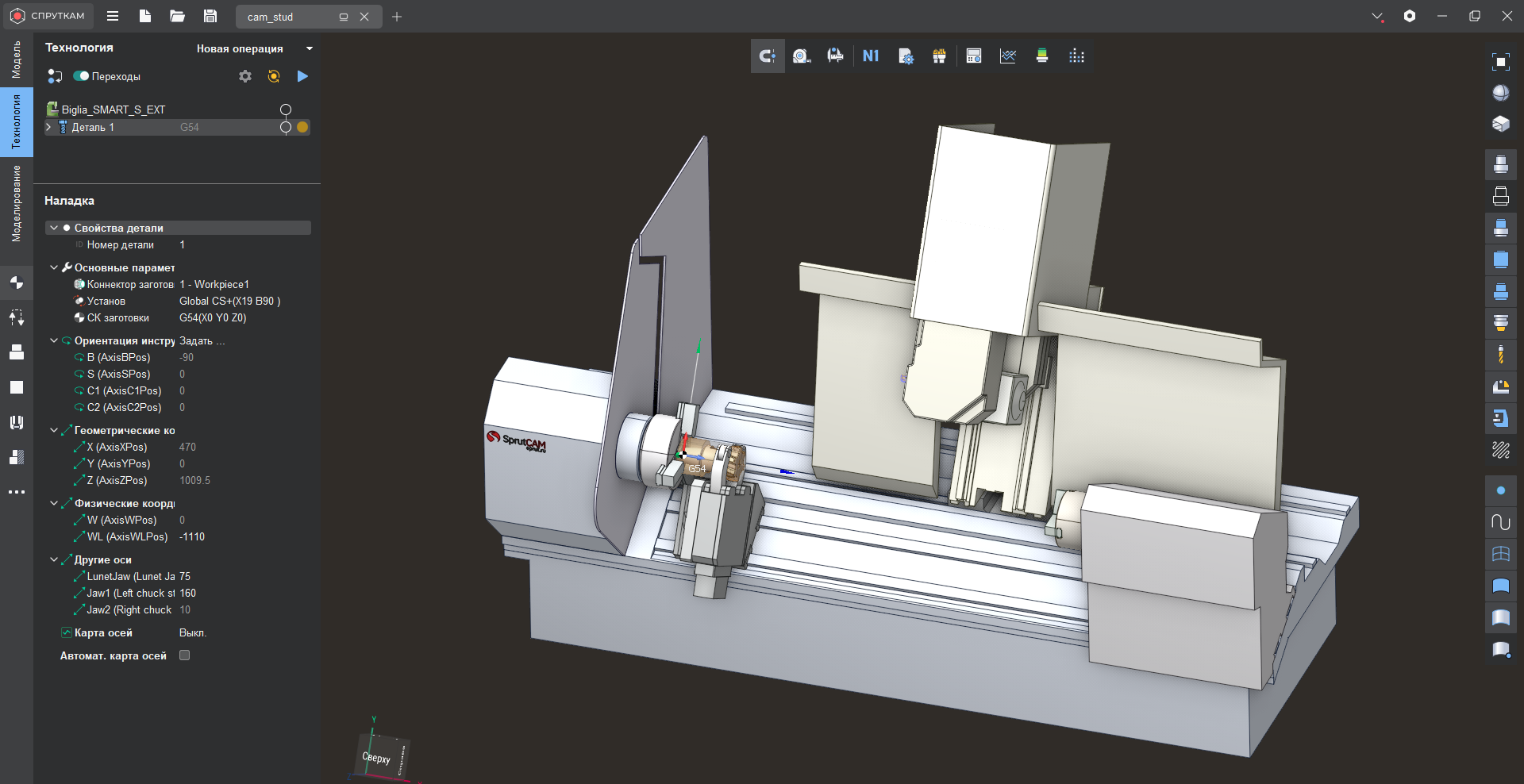The height and width of the screenshot is (784, 1524).
Task: Enable the Автомат. карта осей checkbox
Action: click(x=185, y=655)
